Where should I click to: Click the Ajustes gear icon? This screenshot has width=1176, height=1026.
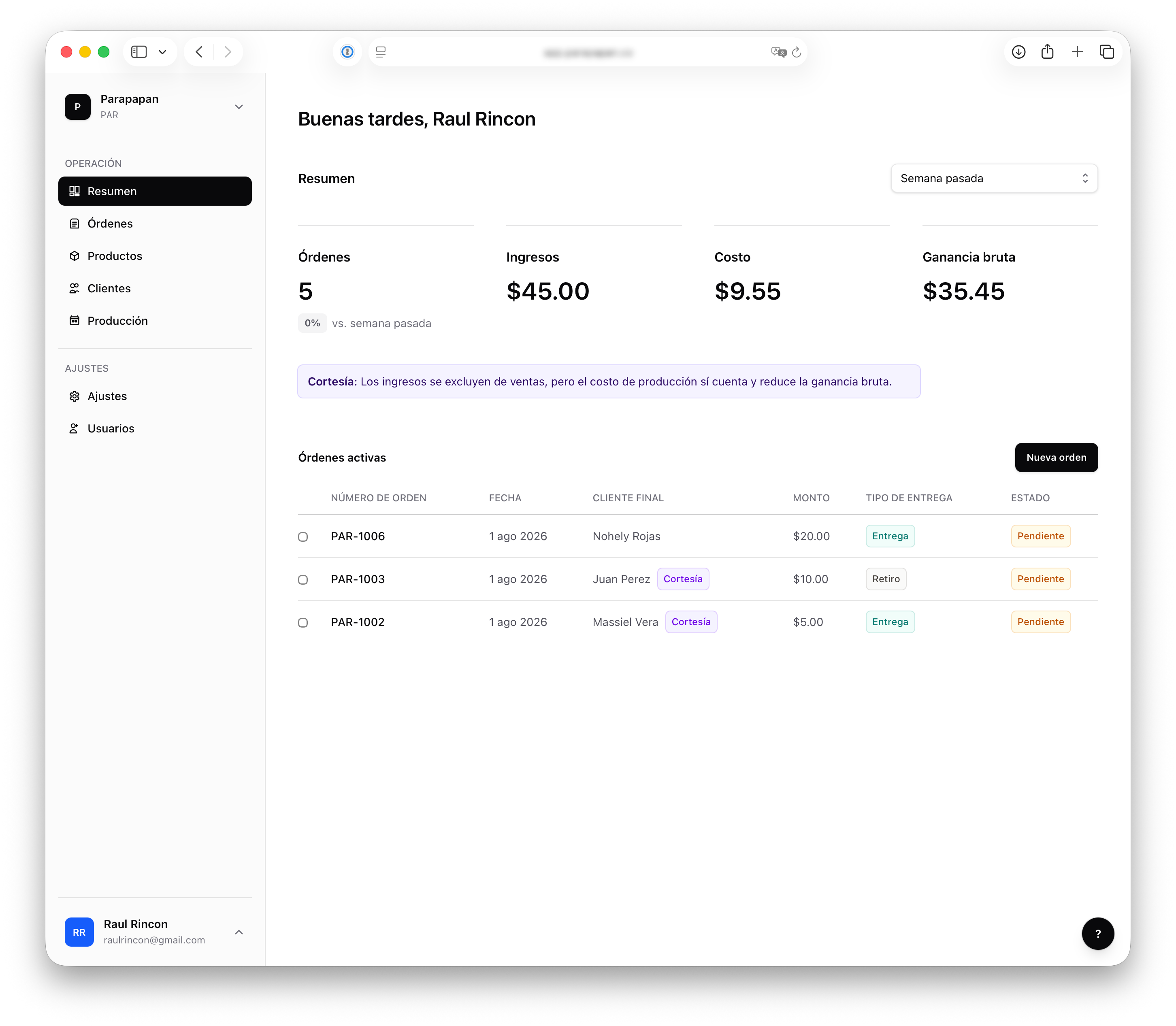tap(75, 396)
